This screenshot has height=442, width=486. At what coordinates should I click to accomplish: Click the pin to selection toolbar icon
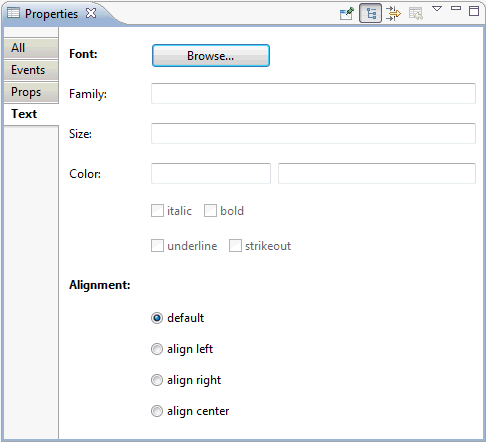click(347, 14)
